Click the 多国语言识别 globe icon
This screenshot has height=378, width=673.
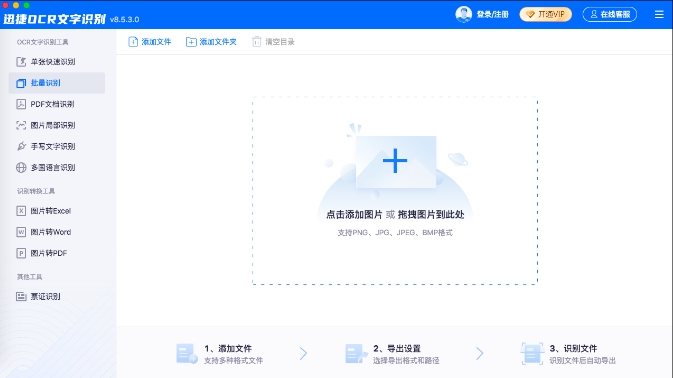tap(21, 167)
